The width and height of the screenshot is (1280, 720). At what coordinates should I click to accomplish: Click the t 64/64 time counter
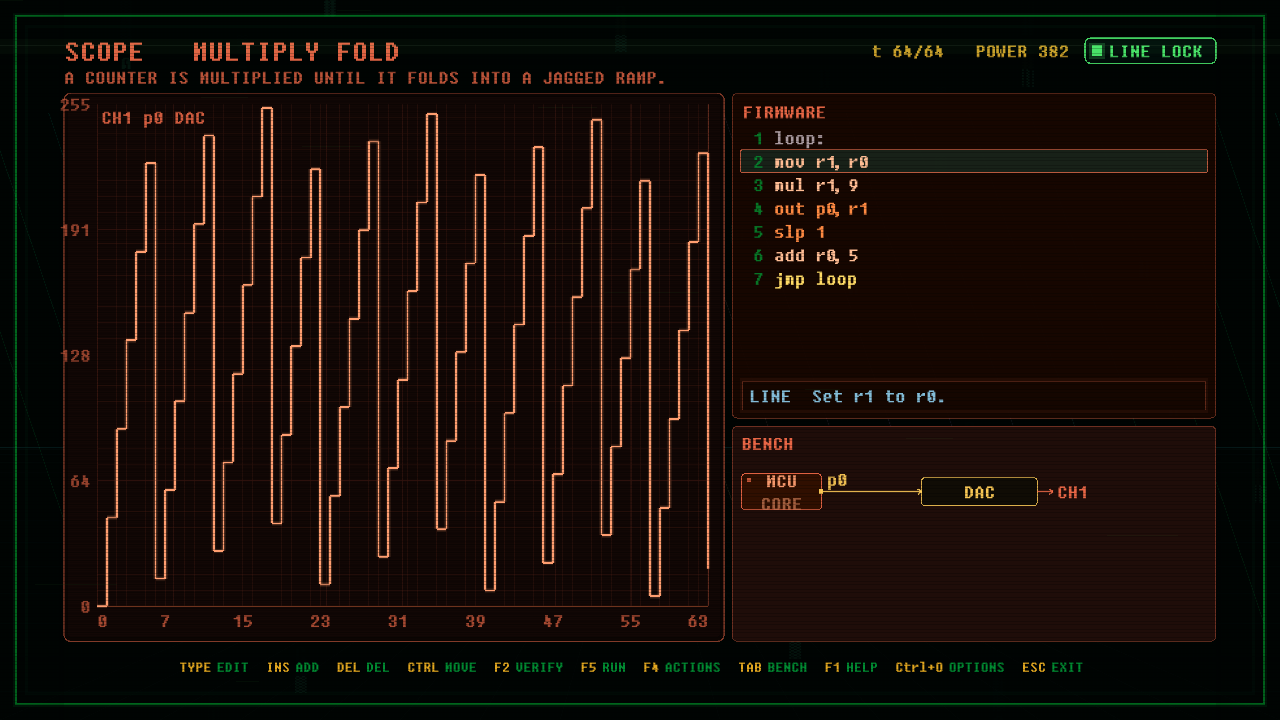[908, 51]
